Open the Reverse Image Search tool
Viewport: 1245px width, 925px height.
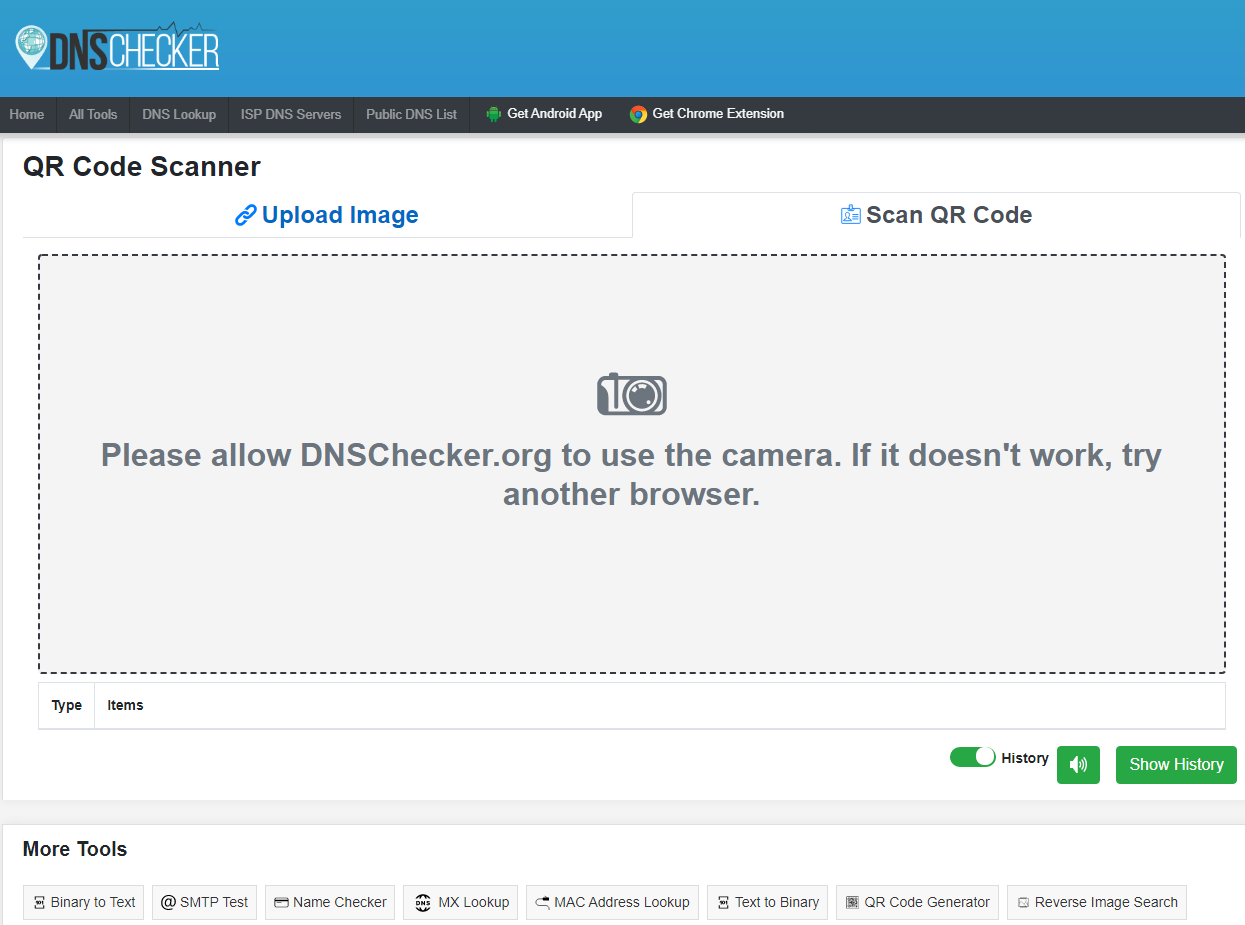point(1096,901)
